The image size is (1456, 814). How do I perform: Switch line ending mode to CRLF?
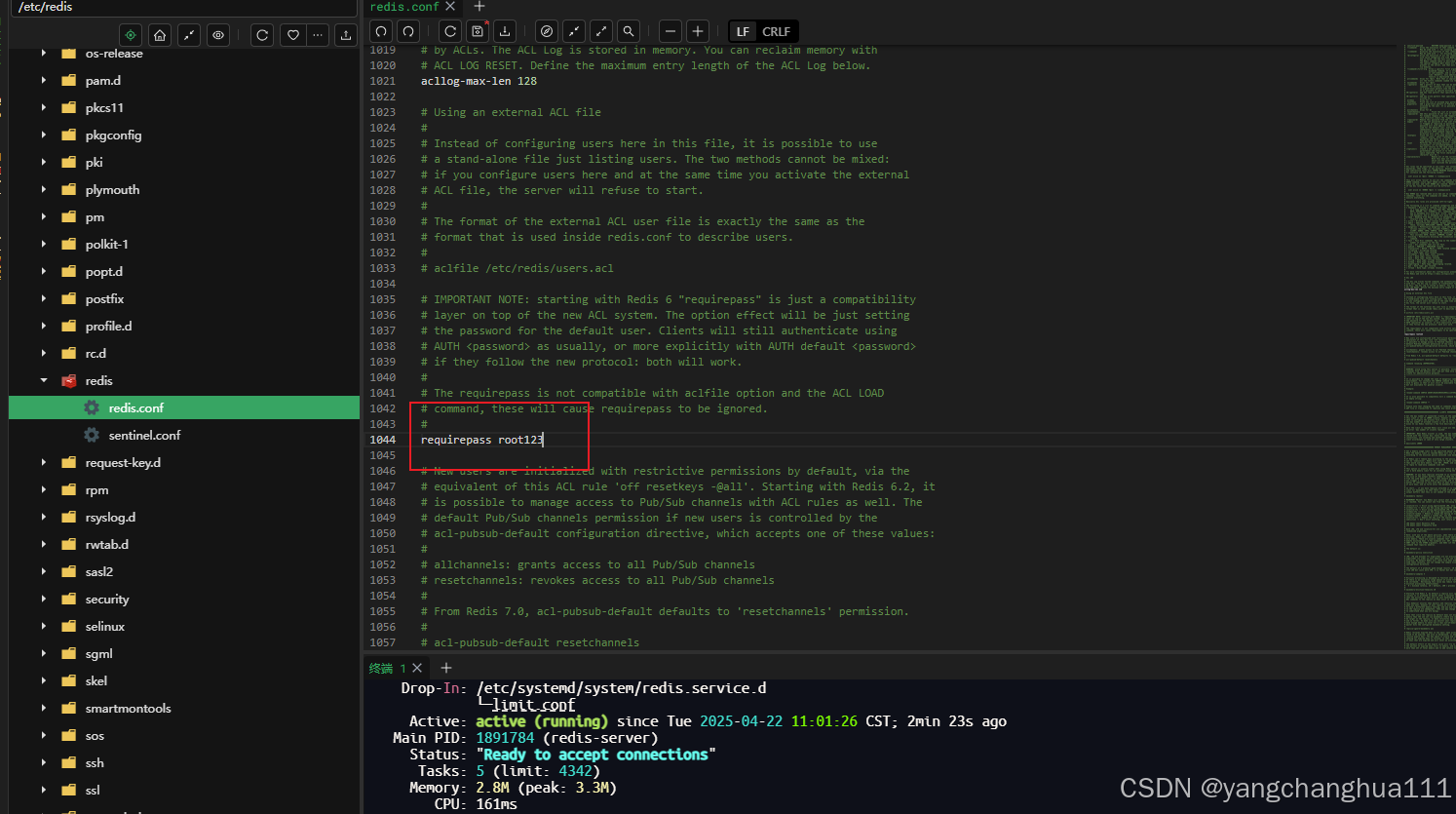pos(777,30)
